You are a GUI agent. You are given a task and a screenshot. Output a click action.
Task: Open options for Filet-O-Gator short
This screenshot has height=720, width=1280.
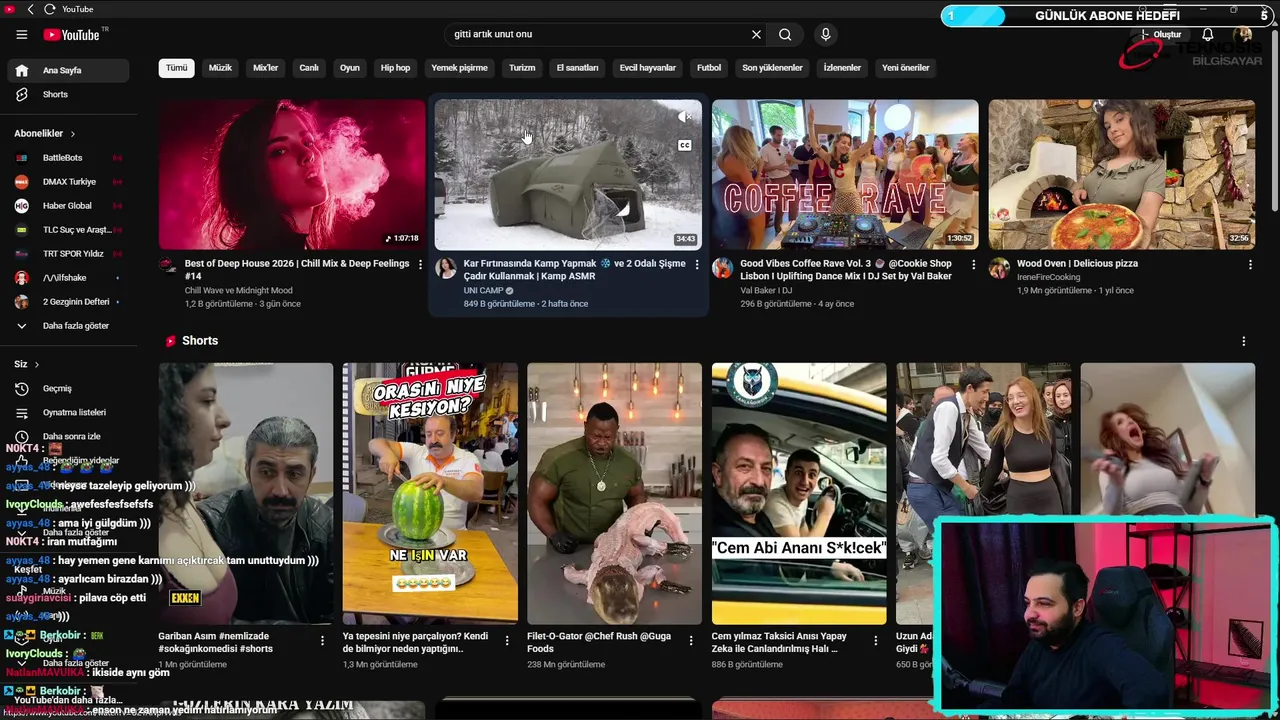pyautogui.click(x=692, y=640)
